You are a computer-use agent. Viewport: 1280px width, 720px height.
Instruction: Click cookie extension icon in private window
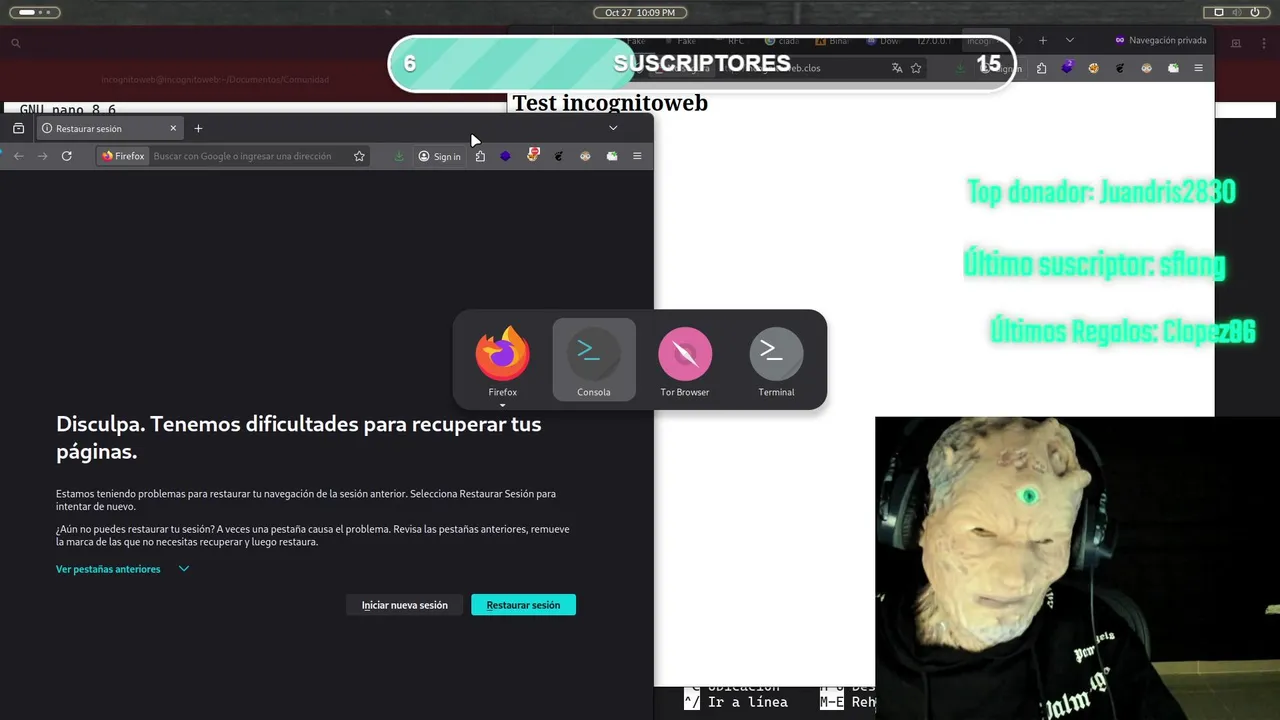click(x=1094, y=68)
